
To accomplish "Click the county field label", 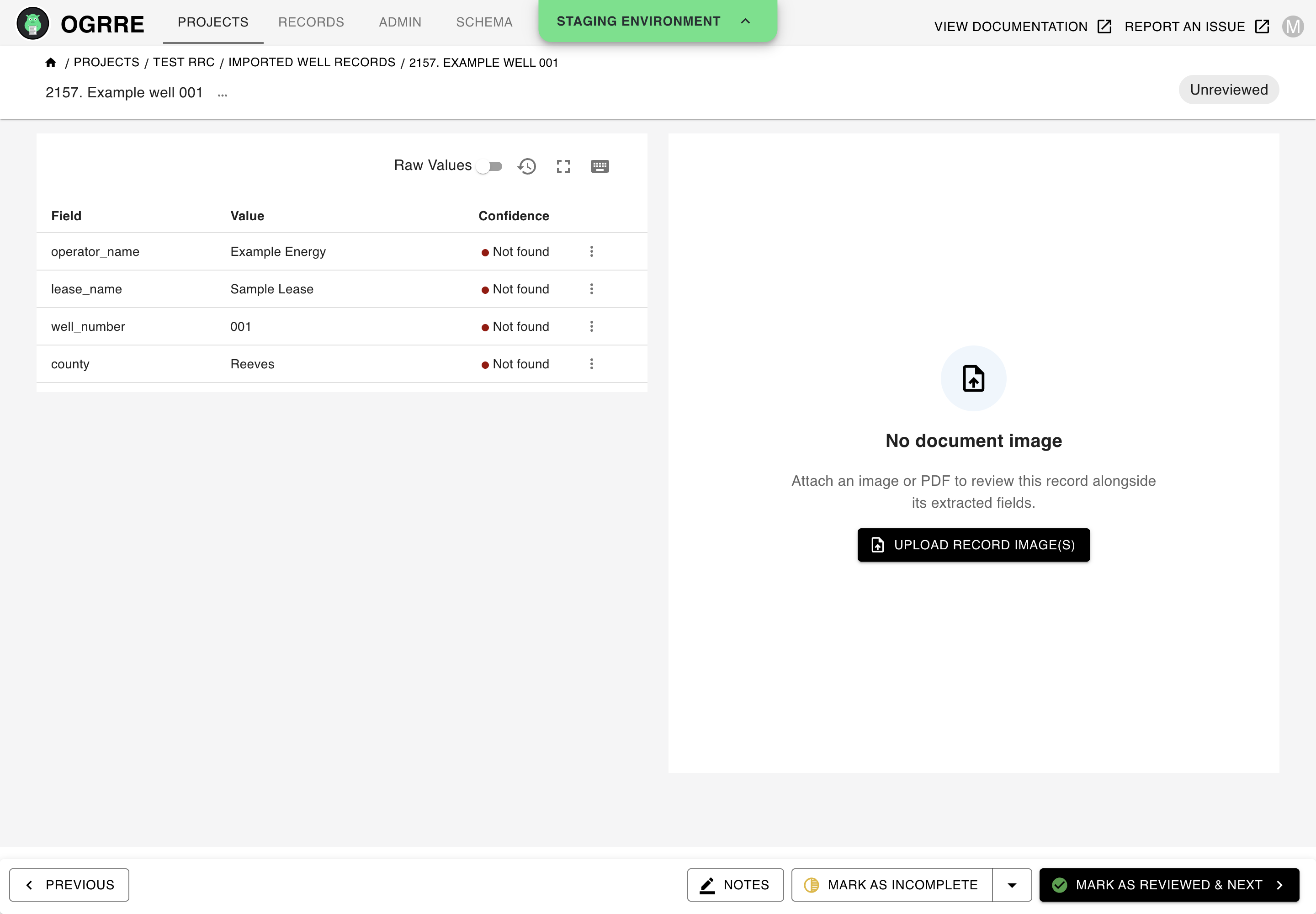I will click(70, 364).
